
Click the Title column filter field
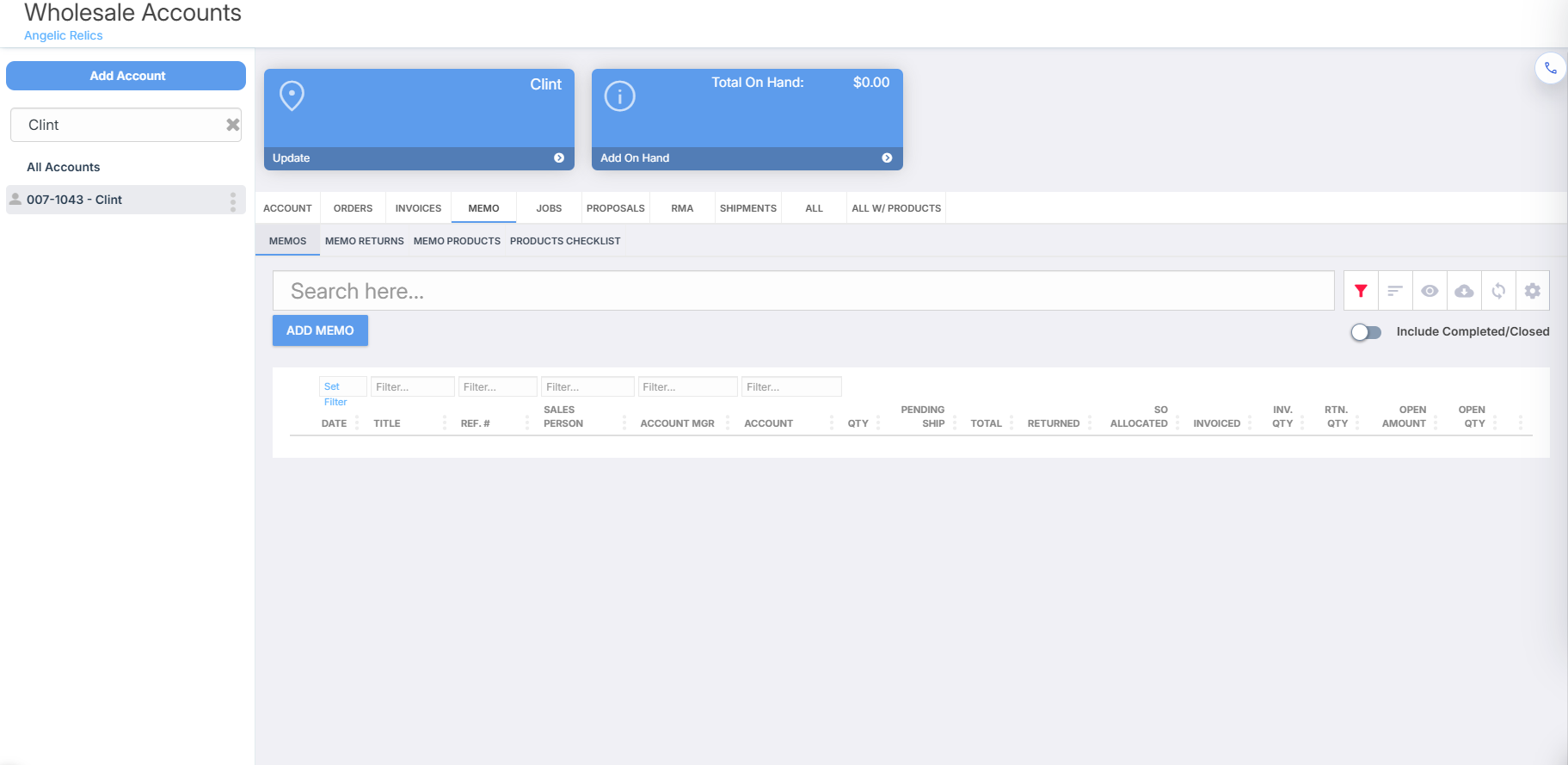coord(413,387)
